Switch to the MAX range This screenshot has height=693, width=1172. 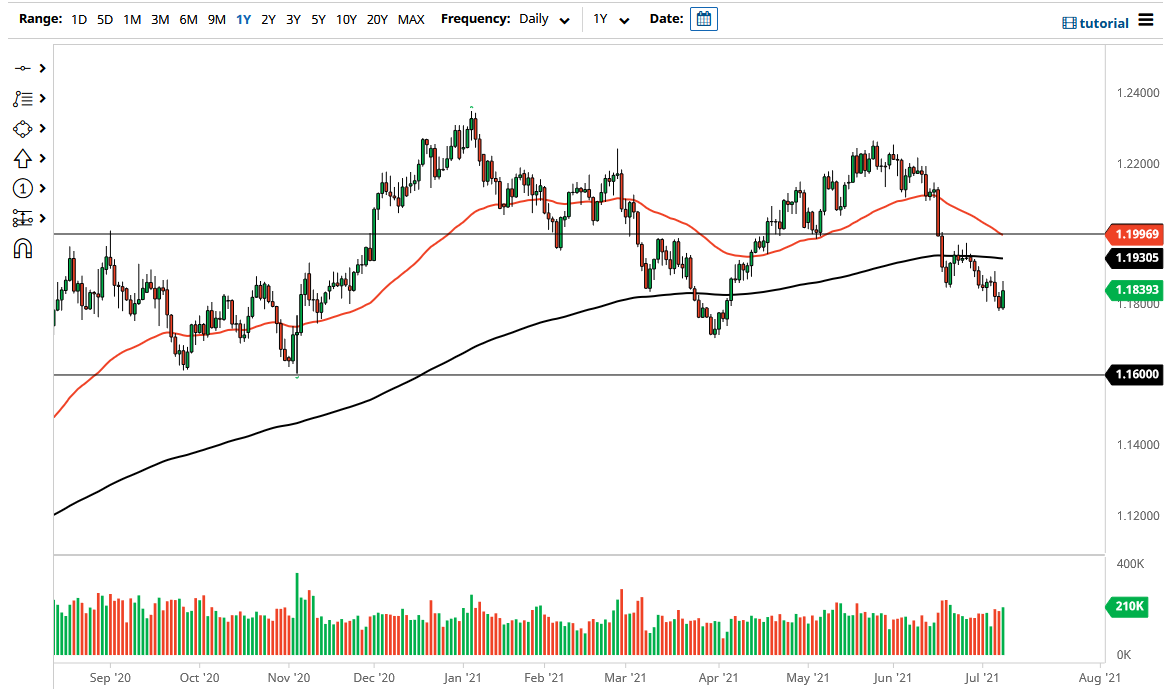[410, 18]
